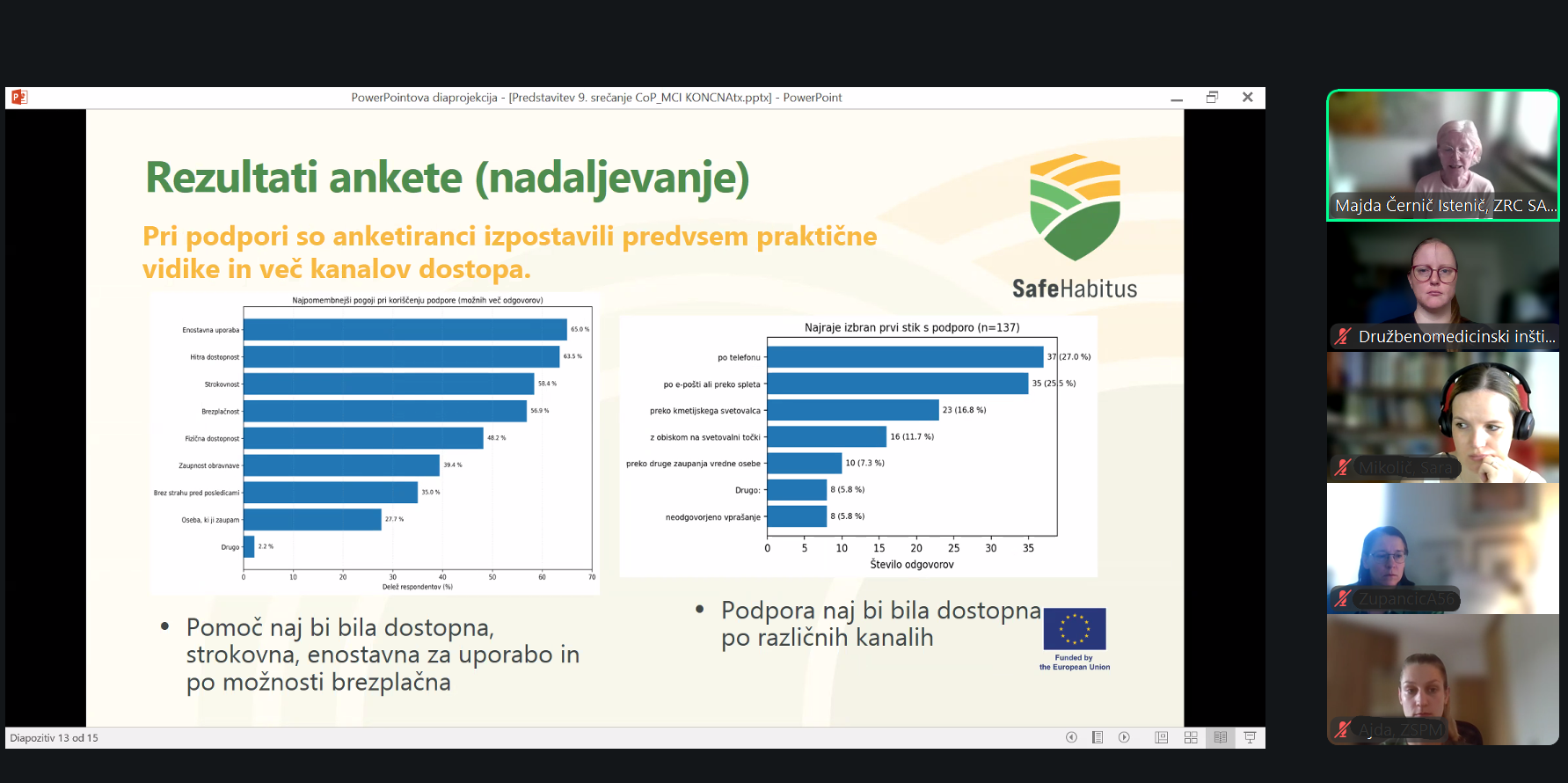Switch to Normal view
Viewport: 1568px width, 783px height.
tap(1162, 737)
